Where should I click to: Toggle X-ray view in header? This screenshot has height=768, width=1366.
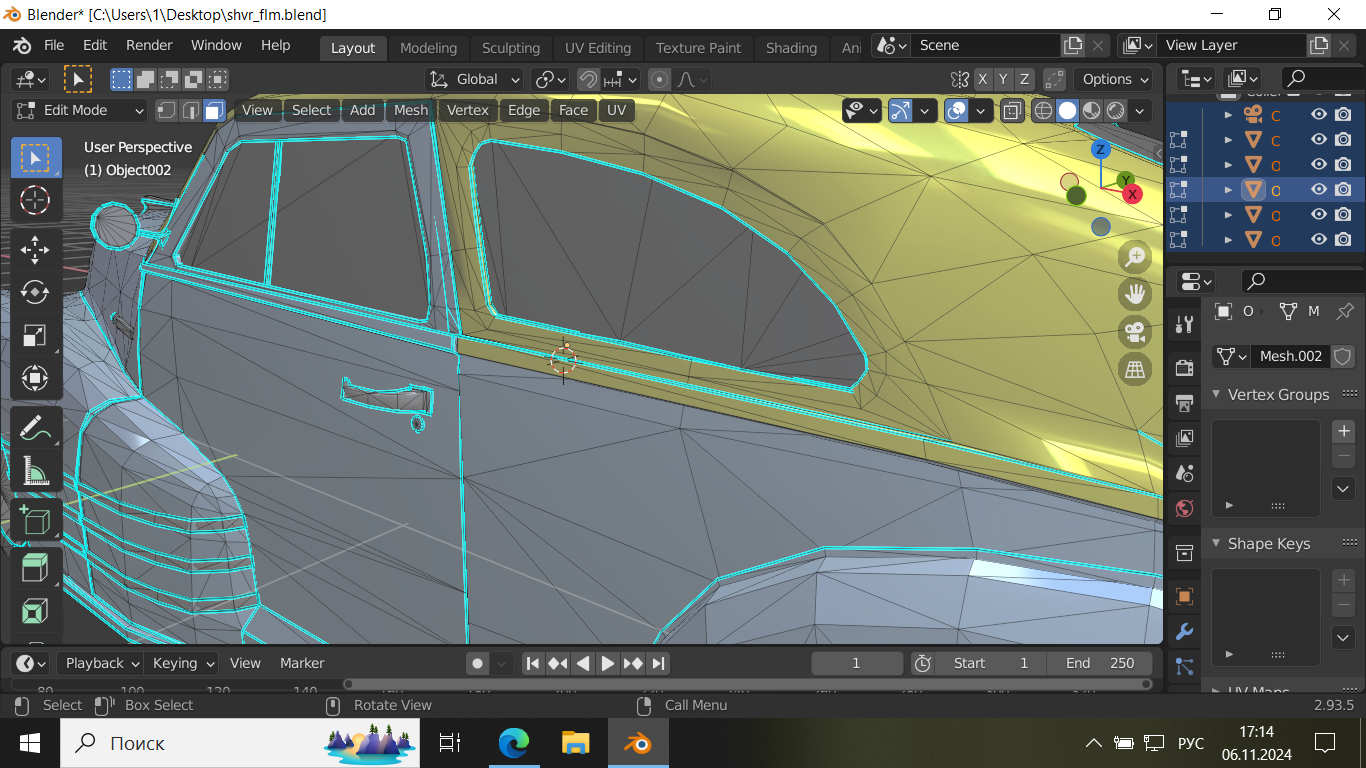point(1012,110)
